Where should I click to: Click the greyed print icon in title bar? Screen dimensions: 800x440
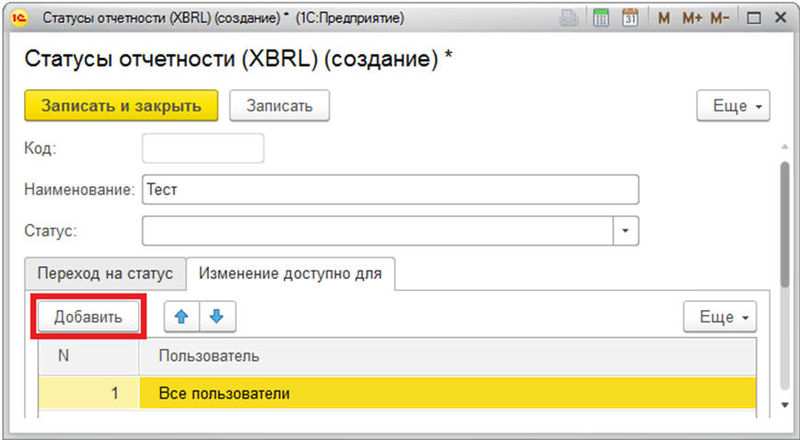pos(569,18)
